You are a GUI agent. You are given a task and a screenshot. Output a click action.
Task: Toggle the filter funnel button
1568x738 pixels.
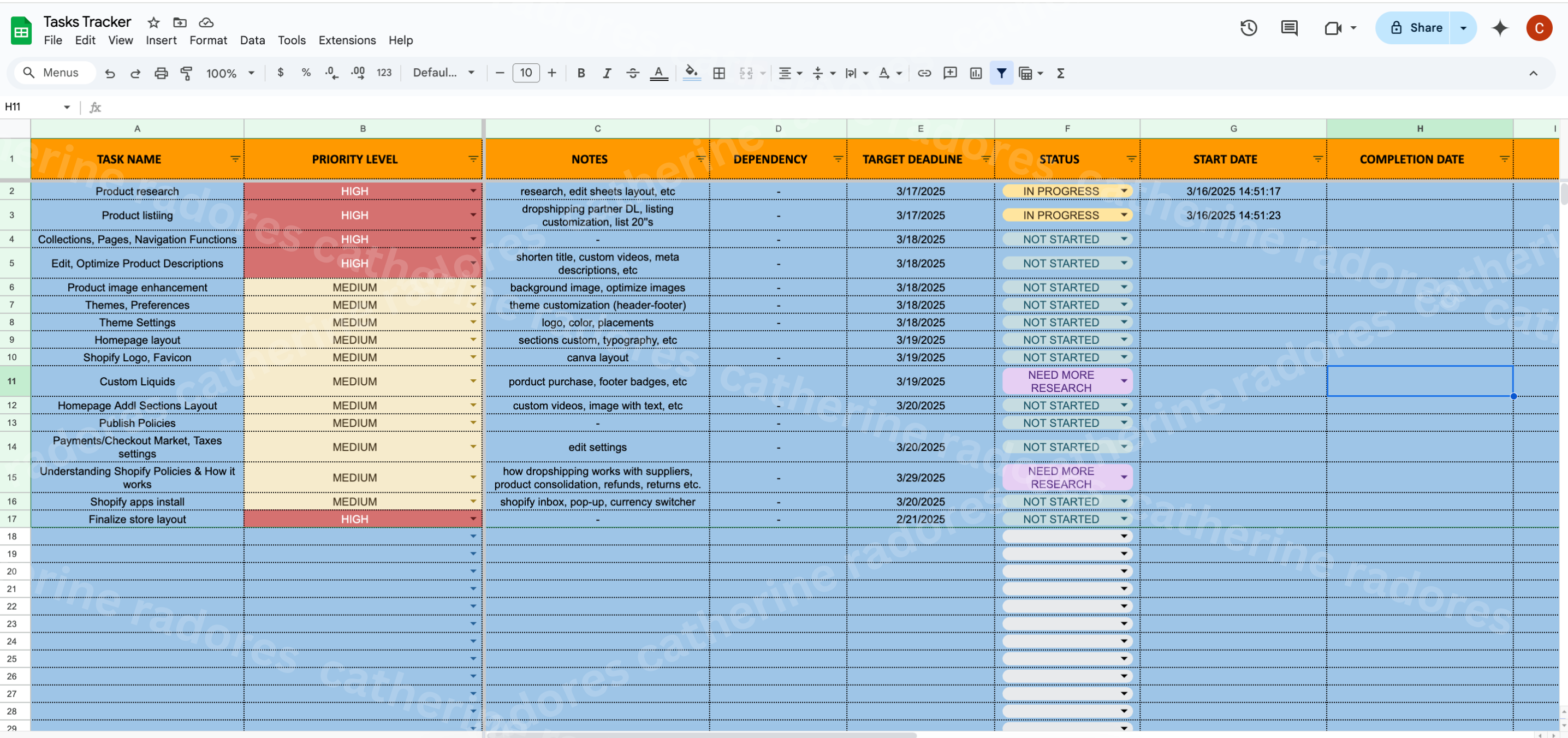[1001, 73]
